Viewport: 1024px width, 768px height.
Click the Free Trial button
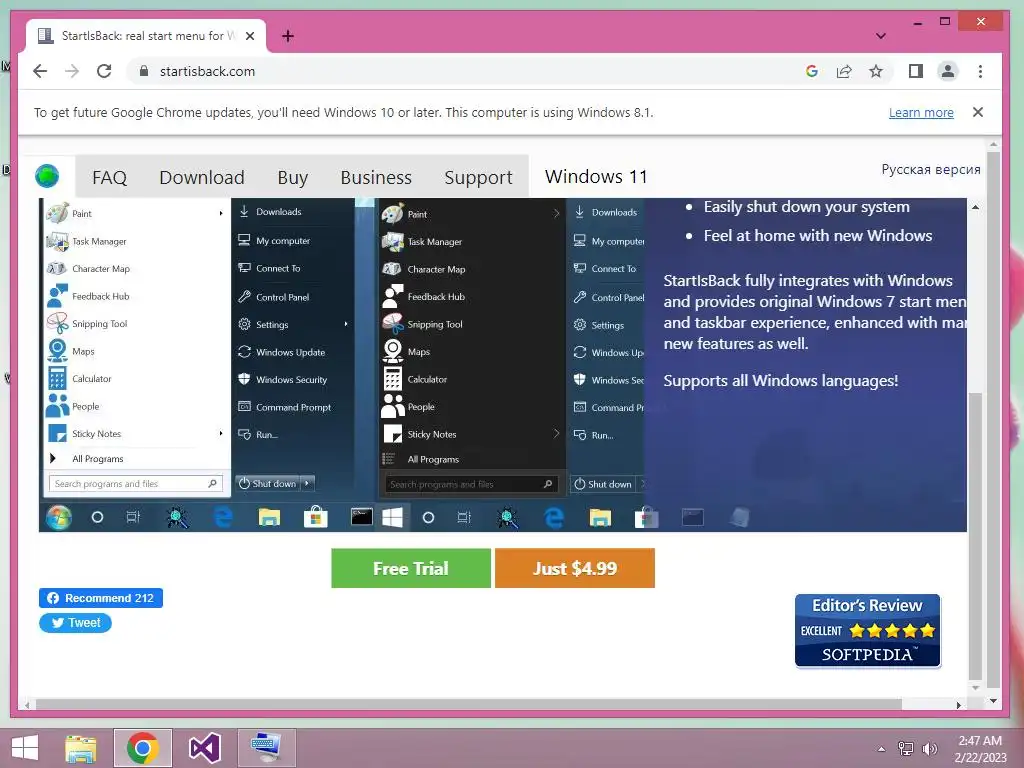[x=411, y=568]
